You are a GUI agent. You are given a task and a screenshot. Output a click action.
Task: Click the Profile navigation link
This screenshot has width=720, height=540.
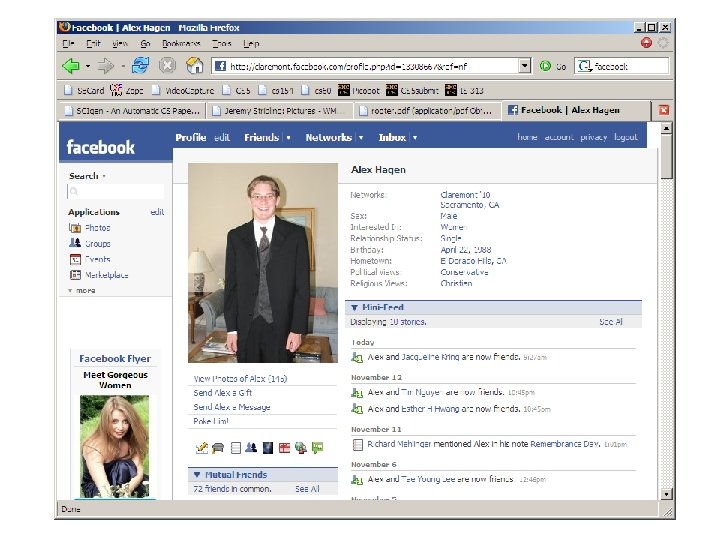point(191,137)
